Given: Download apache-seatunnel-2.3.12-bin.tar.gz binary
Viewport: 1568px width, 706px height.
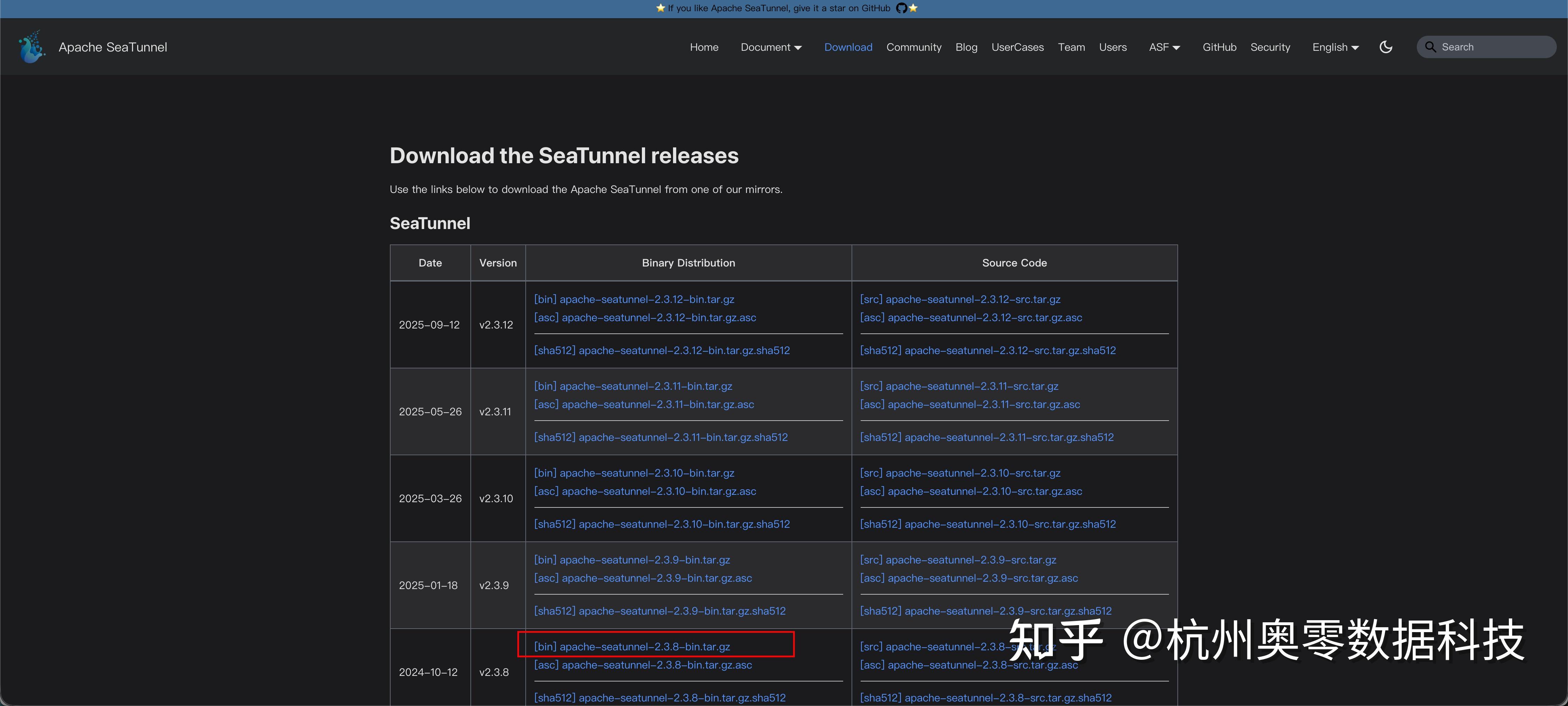Looking at the screenshot, I should [x=633, y=299].
